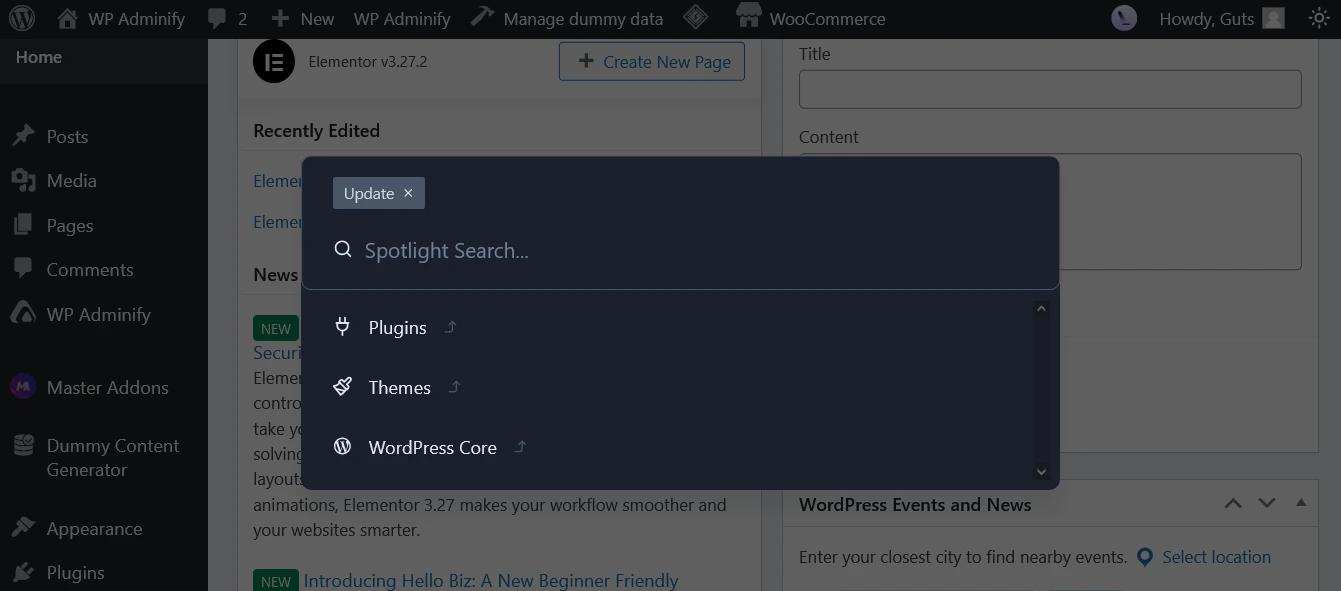This screenshot has height=591, width=1341.
Task: Expand the Plugins search category
Action: tap(450, 326)
